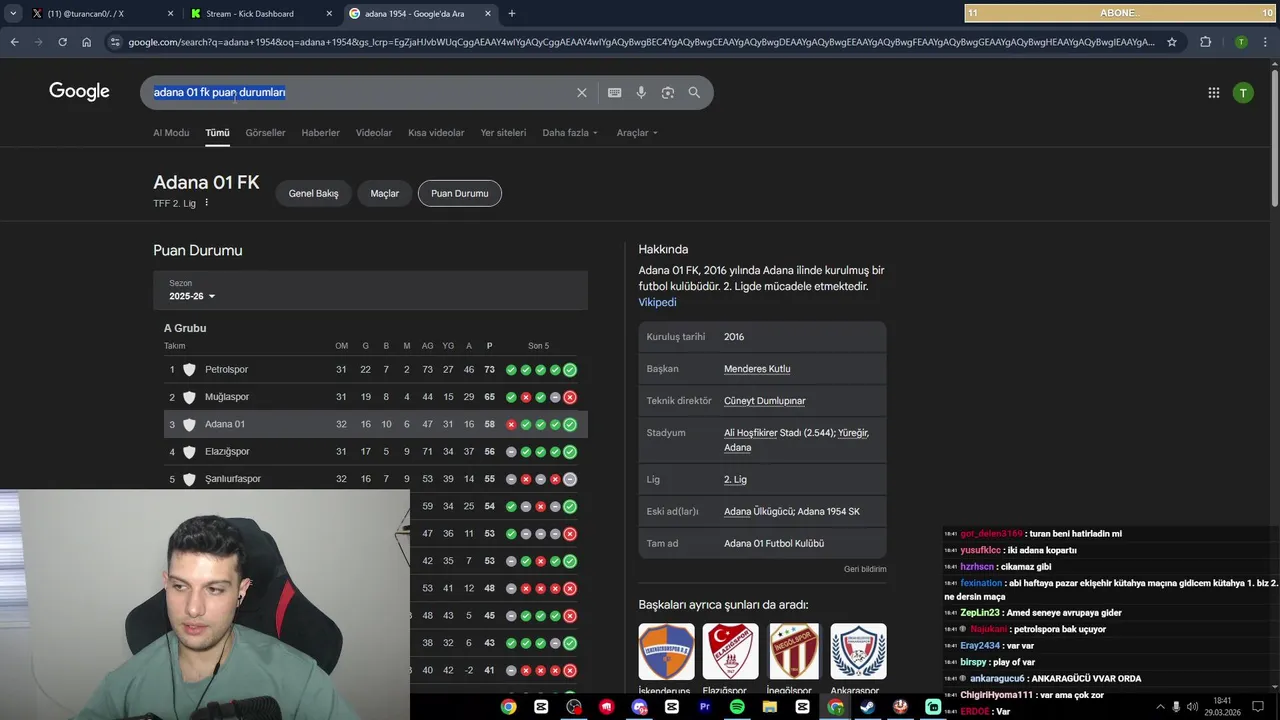Open a new browser tab
The height and width of the screenshot is (720, 1280).
512,13
